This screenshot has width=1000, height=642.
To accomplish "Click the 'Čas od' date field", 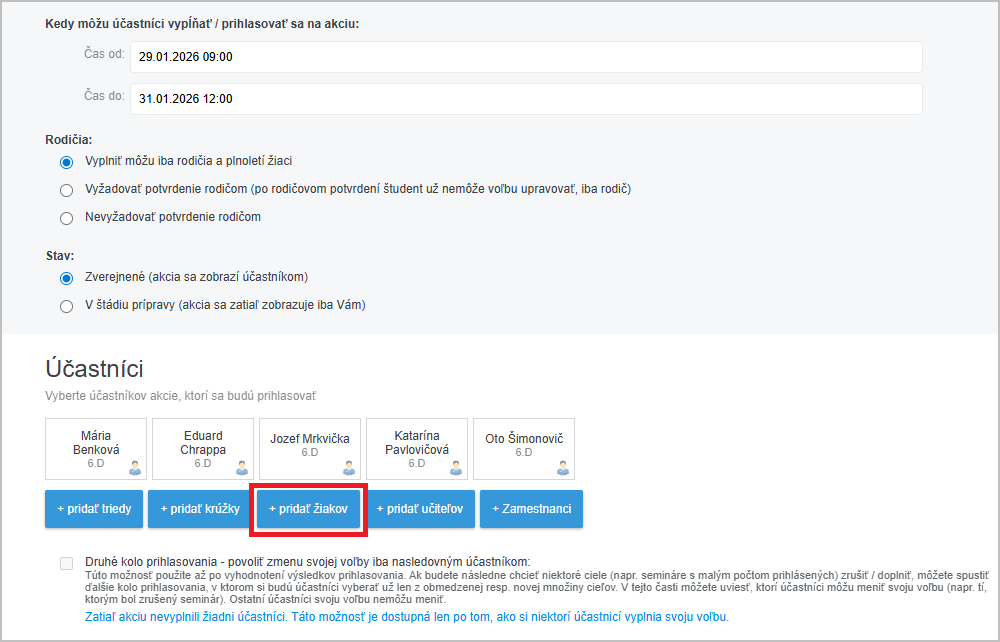I will 526,57.
